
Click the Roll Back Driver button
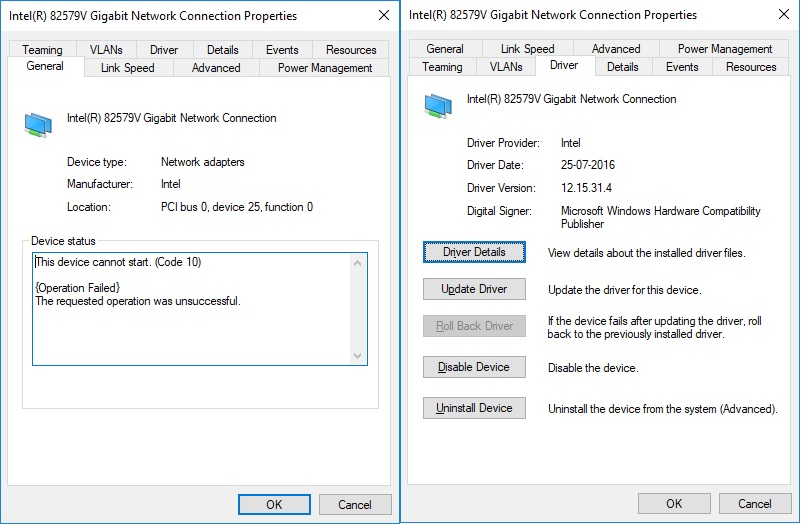(474, 326)
